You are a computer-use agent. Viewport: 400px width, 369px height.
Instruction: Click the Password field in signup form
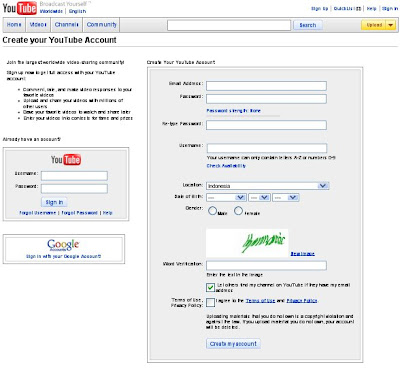tap(266, 99)
